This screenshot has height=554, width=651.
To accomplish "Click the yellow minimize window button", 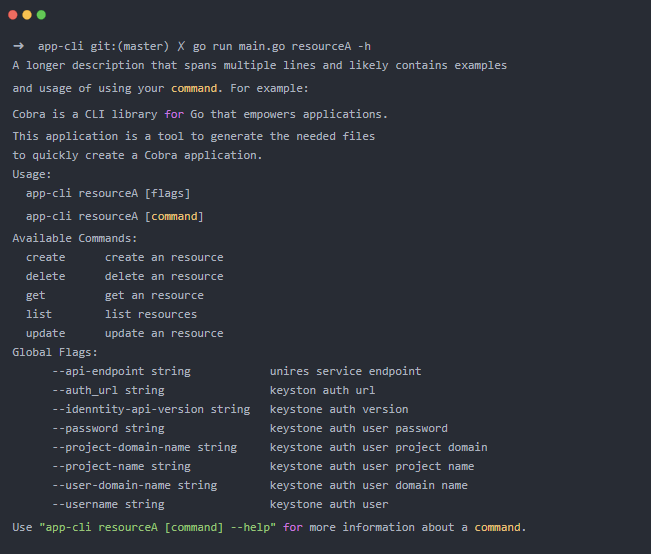I will click(x=27, y=15).
